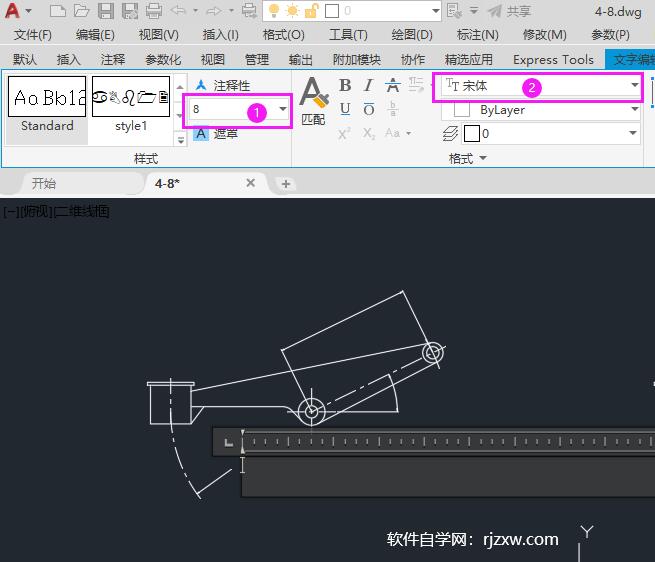Click the batch plot icon
655x562 pixels.
[x=249, y=11]
